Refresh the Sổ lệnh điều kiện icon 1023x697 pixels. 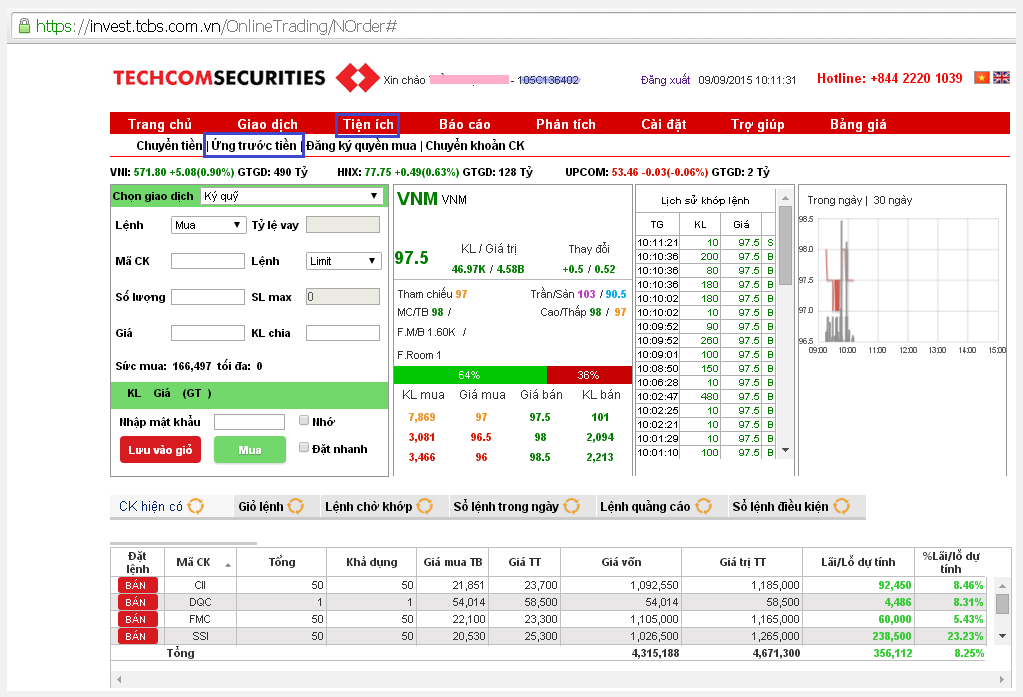842,506
